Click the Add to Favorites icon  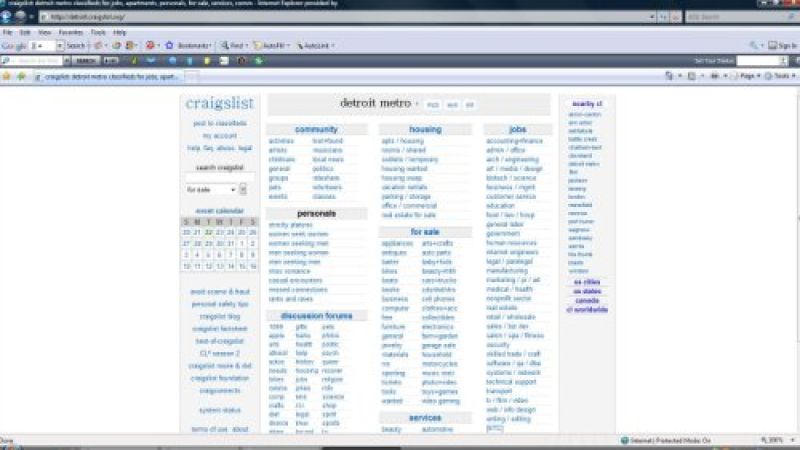point(20,76)
